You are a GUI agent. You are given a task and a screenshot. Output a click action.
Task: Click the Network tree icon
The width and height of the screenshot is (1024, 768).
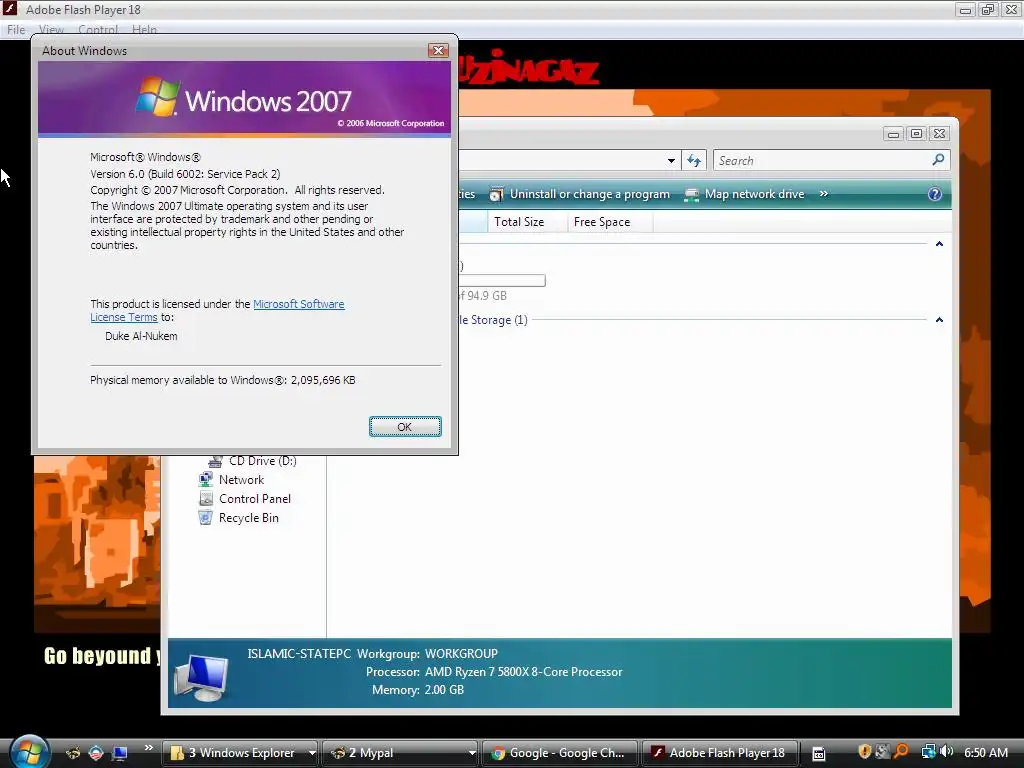206,479
